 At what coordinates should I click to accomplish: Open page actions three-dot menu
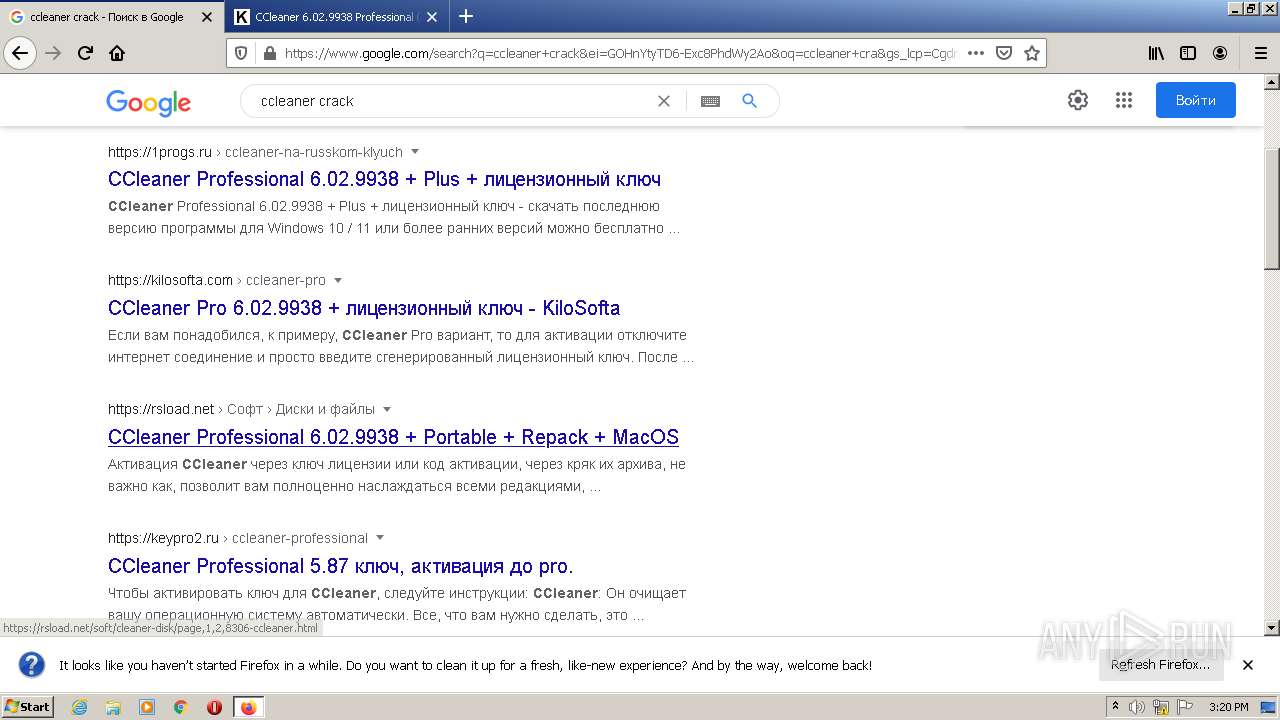[976, 53]
